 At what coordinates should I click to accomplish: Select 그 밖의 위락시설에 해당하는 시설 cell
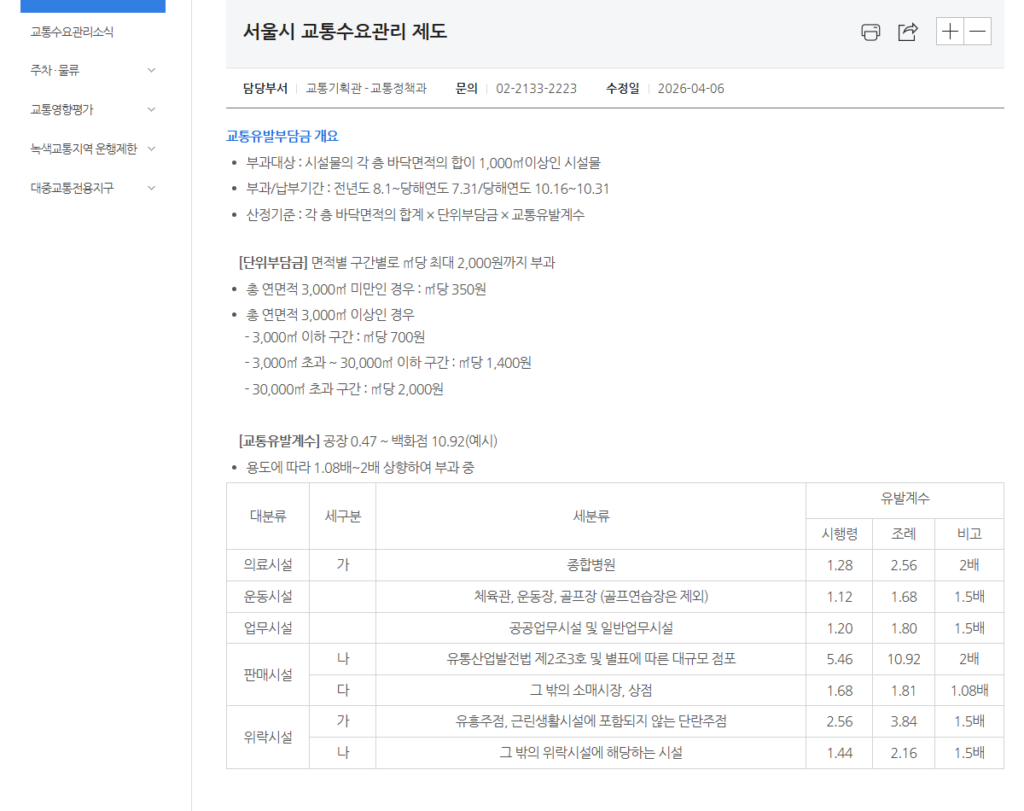[x=590, y=753]
